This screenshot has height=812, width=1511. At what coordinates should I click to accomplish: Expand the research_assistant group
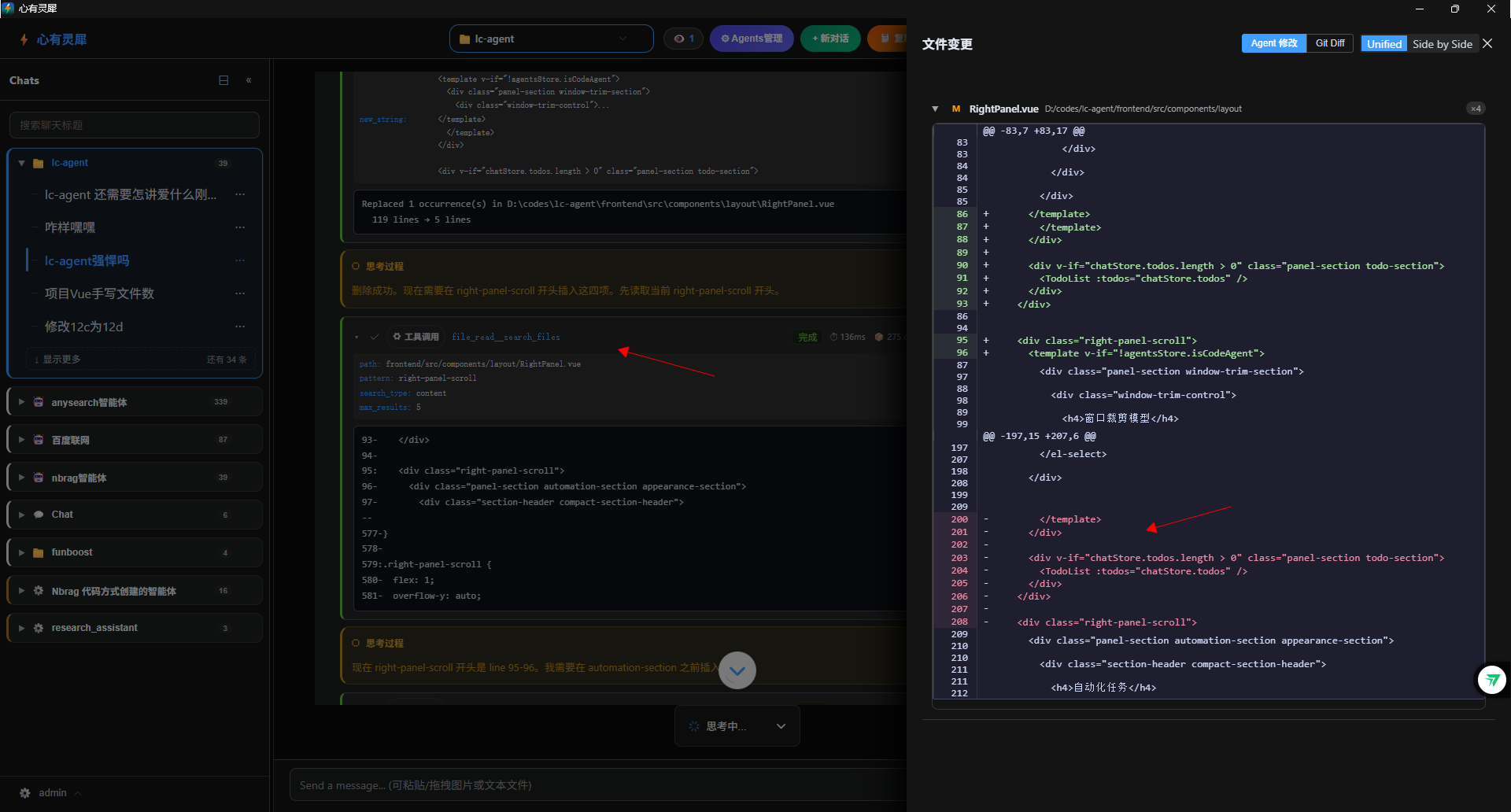[x=21, y=628]
